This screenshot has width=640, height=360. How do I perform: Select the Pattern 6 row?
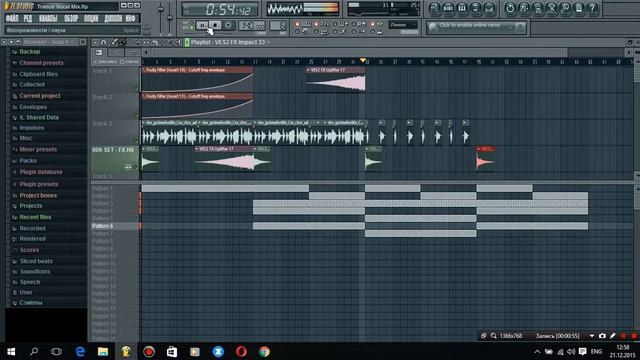pyautogui.click(x=115, y=226)
